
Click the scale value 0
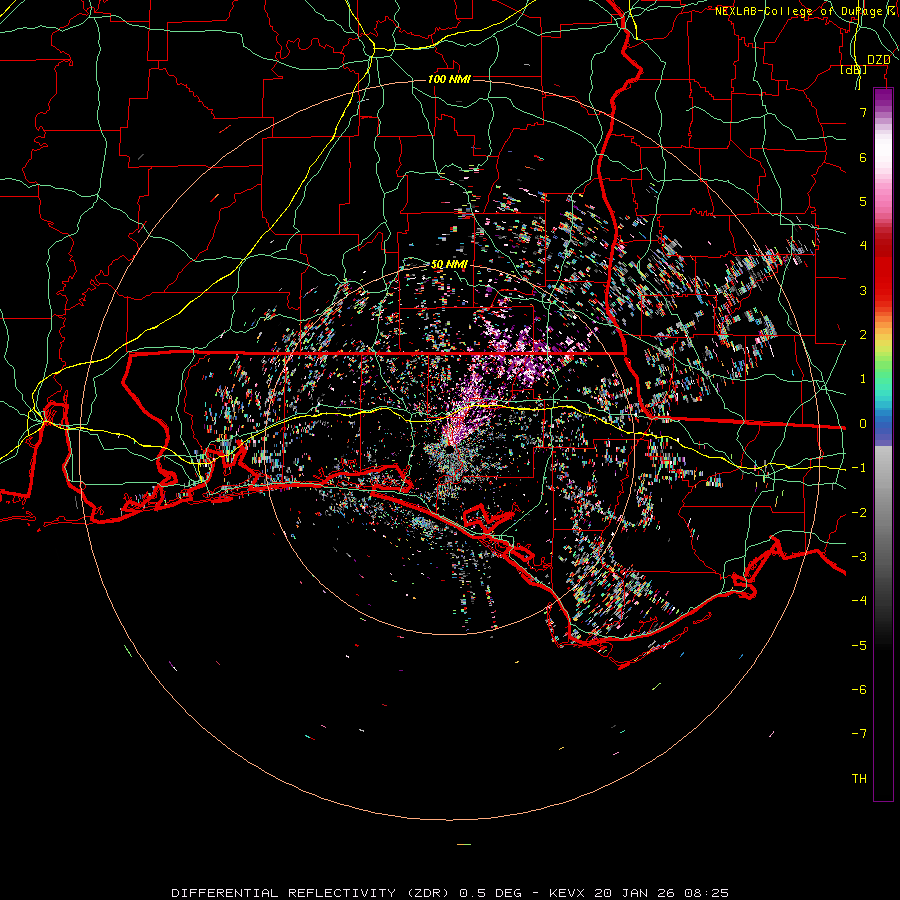[x=863, y=424]
